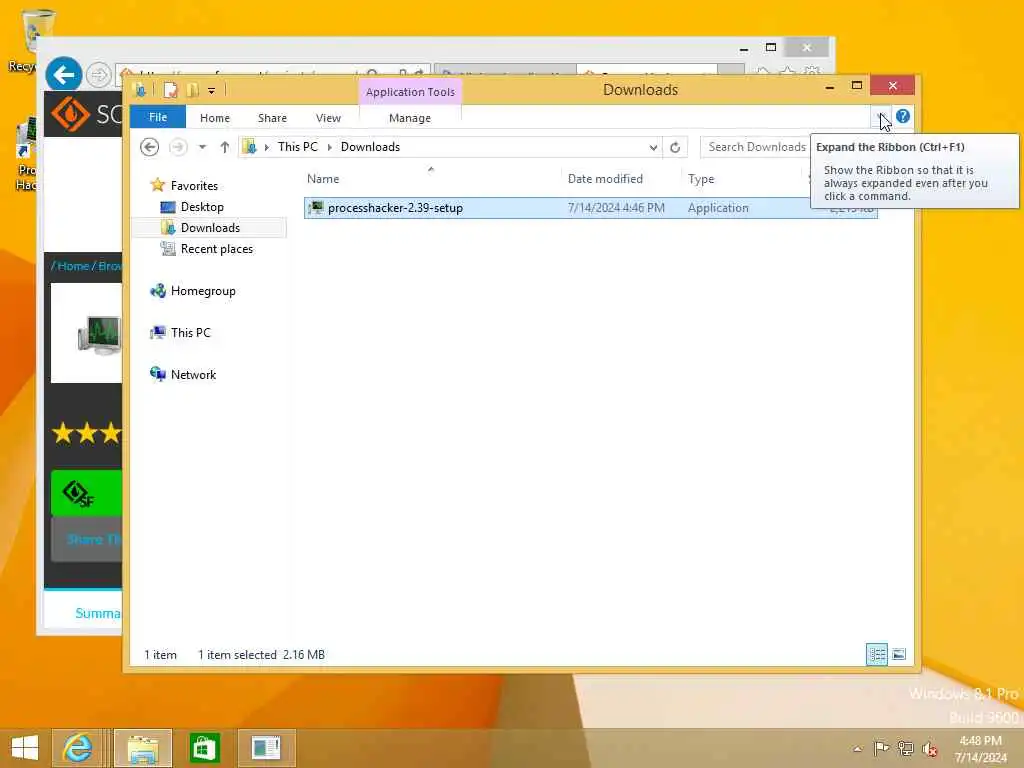Select This PC in the navigation pane

(x=191, y=333)
